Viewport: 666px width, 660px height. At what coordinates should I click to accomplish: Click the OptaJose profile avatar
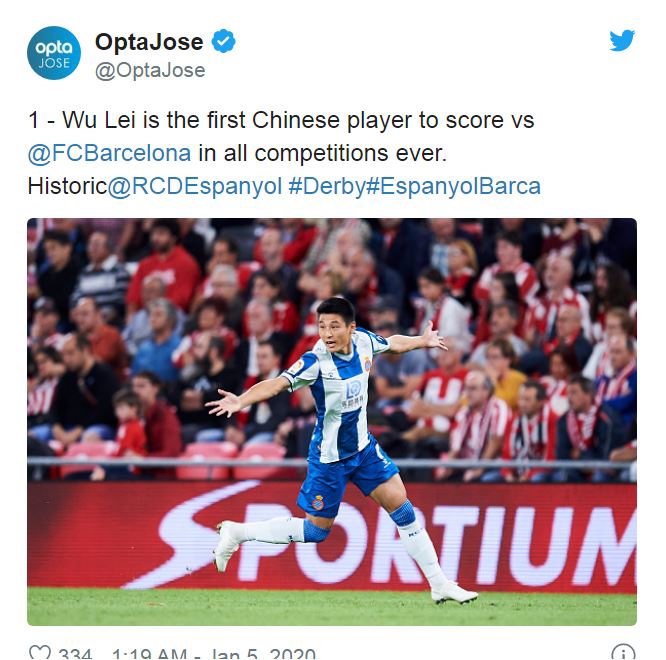(x=54, y=53)
